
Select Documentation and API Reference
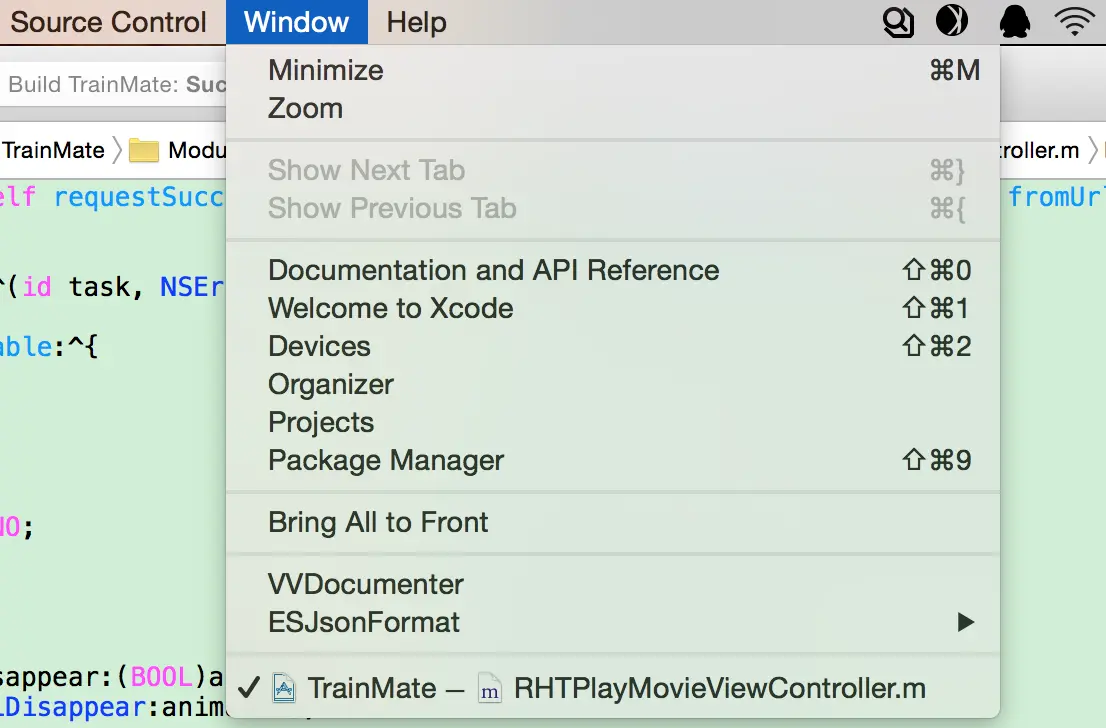tap(493, 270)
